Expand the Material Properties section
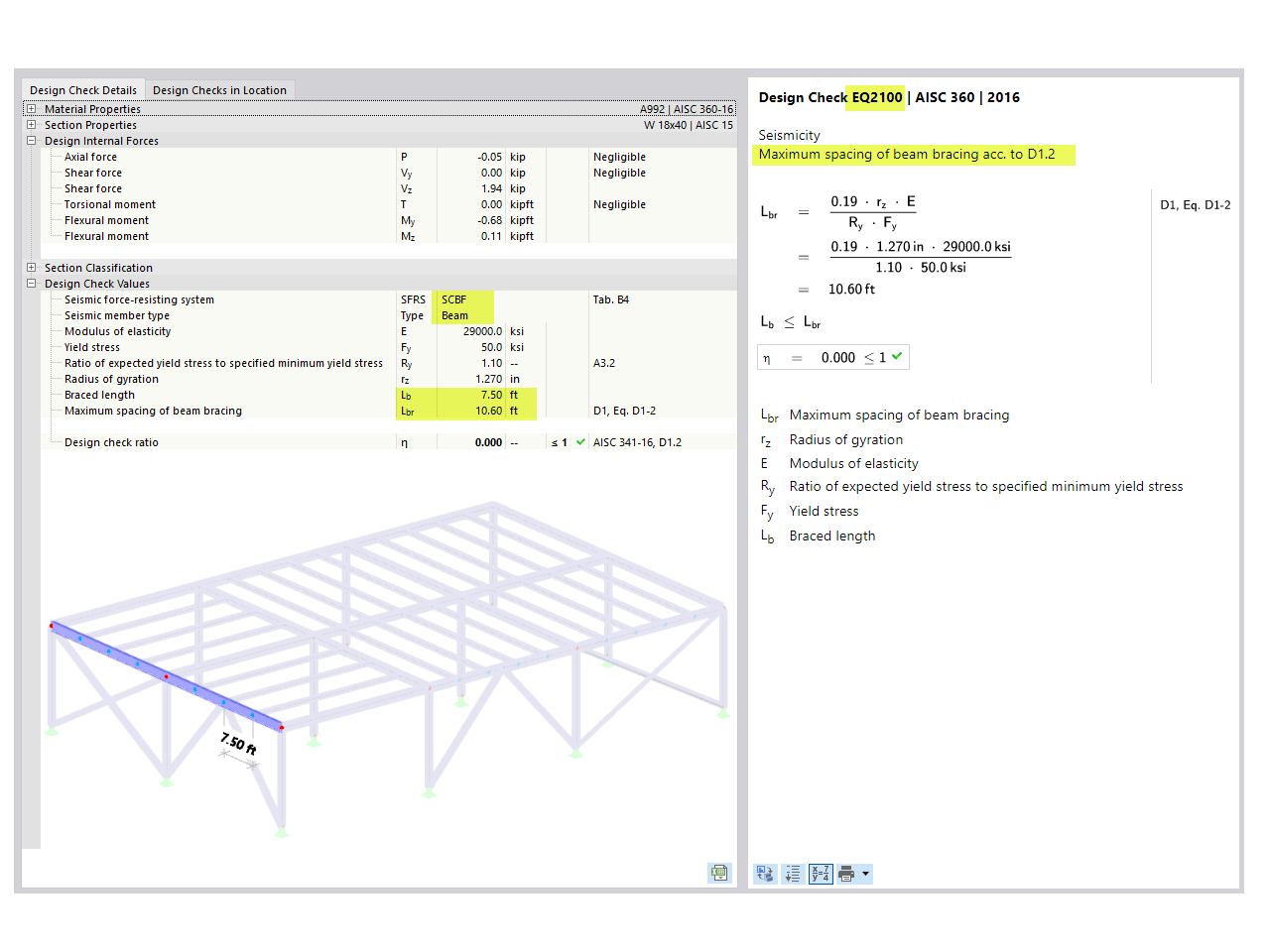 (x=33, y=109)
